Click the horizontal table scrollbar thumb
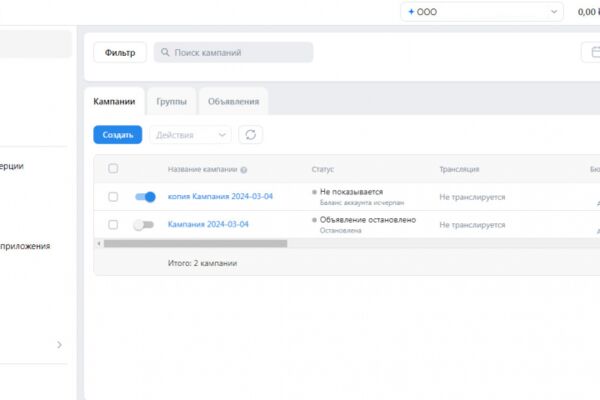Screen dimensions: 600x400 point(195,243)
